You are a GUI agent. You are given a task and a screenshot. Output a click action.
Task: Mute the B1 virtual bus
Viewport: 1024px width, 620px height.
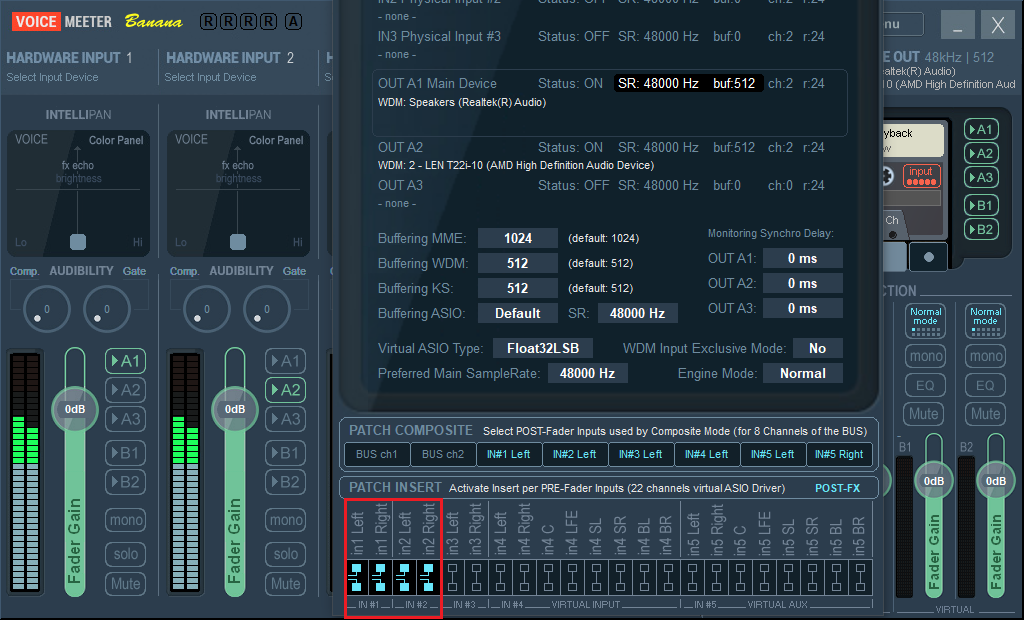click(x=923, y=414)
